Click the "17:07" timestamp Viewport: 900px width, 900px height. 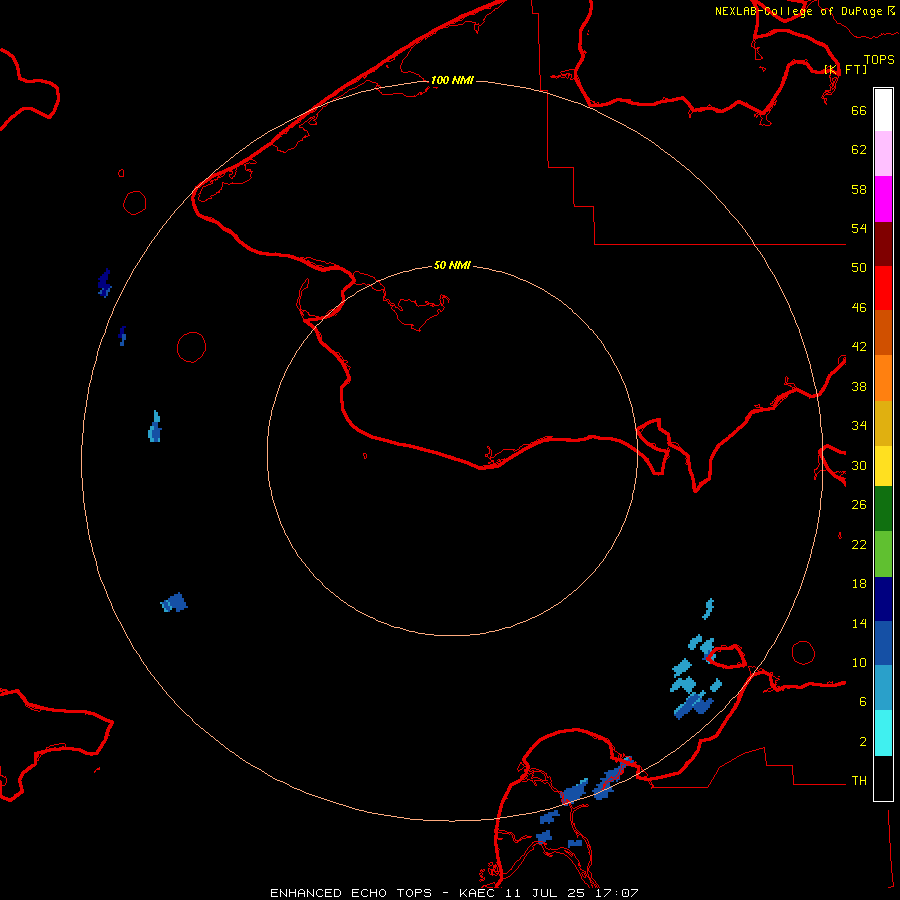click(615, 893)
